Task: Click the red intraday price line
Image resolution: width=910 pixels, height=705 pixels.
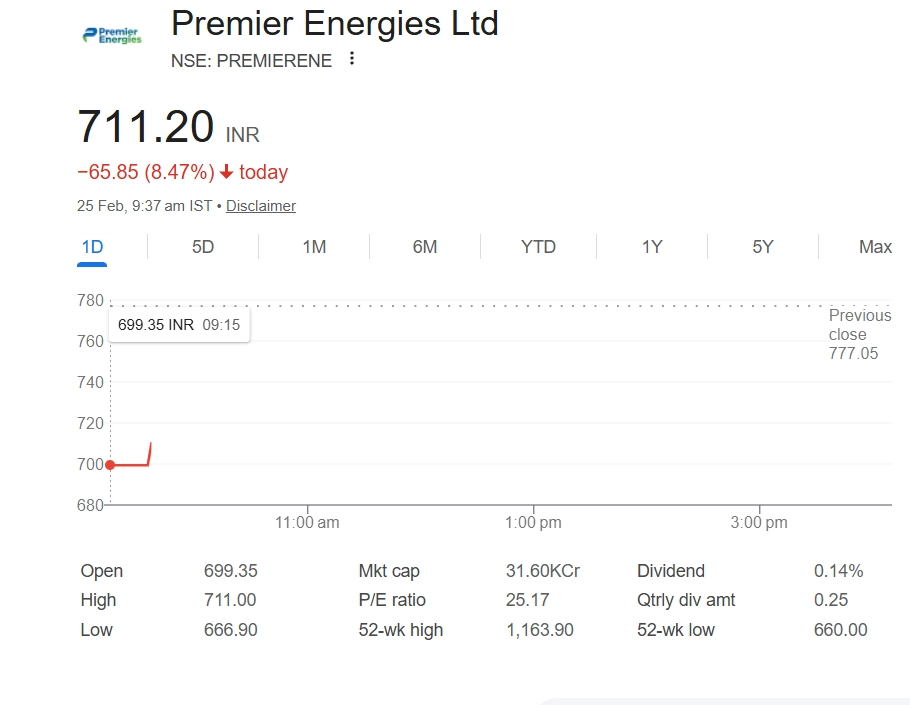Action: pos(132,464)
